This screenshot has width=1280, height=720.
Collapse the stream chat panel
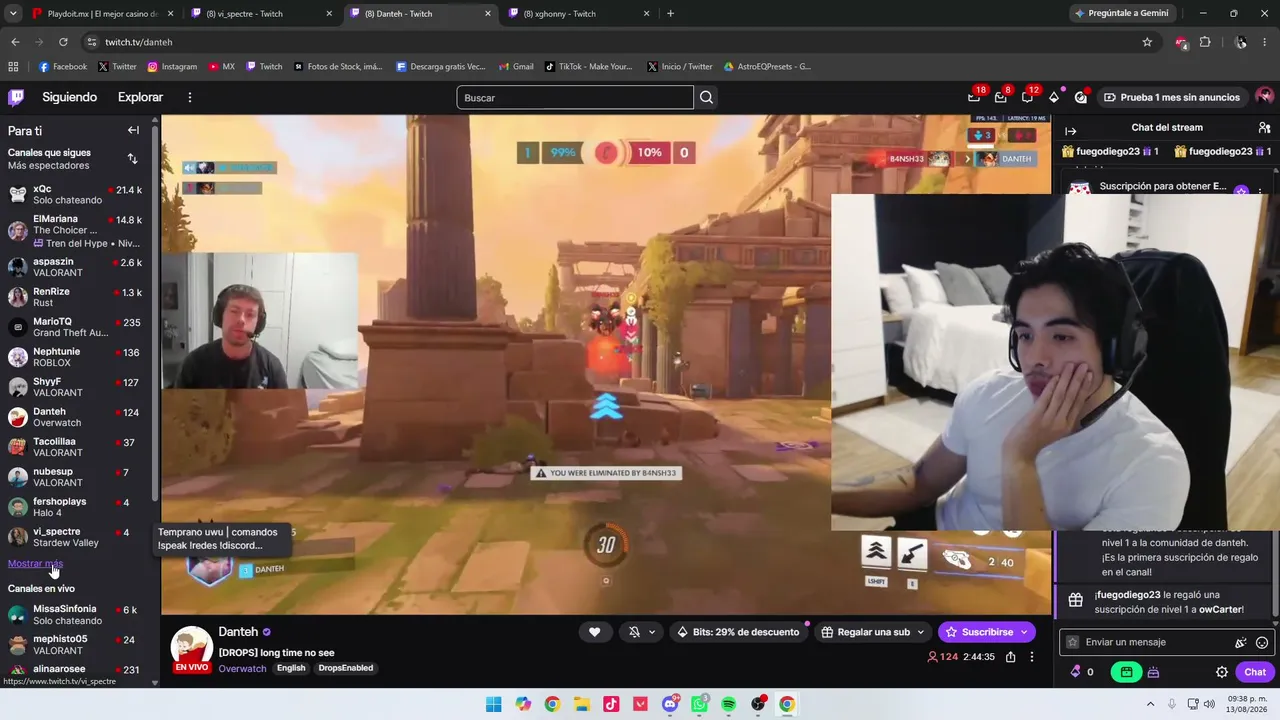point(1070,131)
